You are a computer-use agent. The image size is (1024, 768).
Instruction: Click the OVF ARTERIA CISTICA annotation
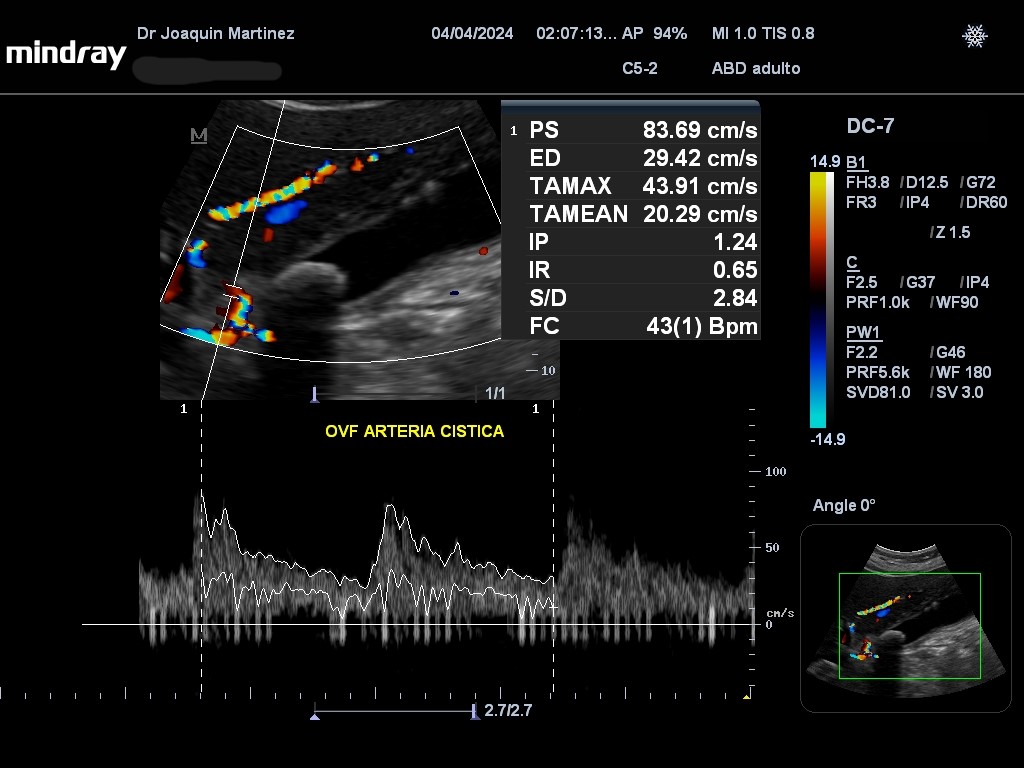click(415, 431)
